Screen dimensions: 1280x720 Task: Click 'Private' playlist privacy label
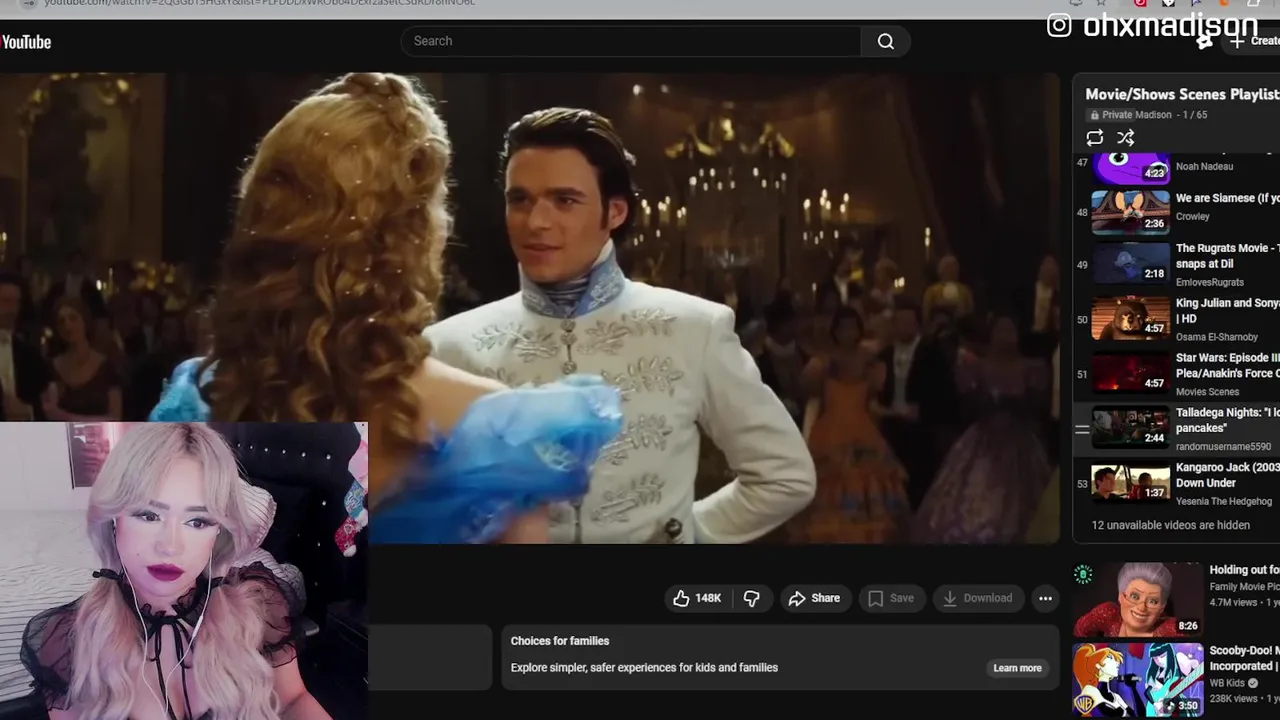pos(1117,115)
